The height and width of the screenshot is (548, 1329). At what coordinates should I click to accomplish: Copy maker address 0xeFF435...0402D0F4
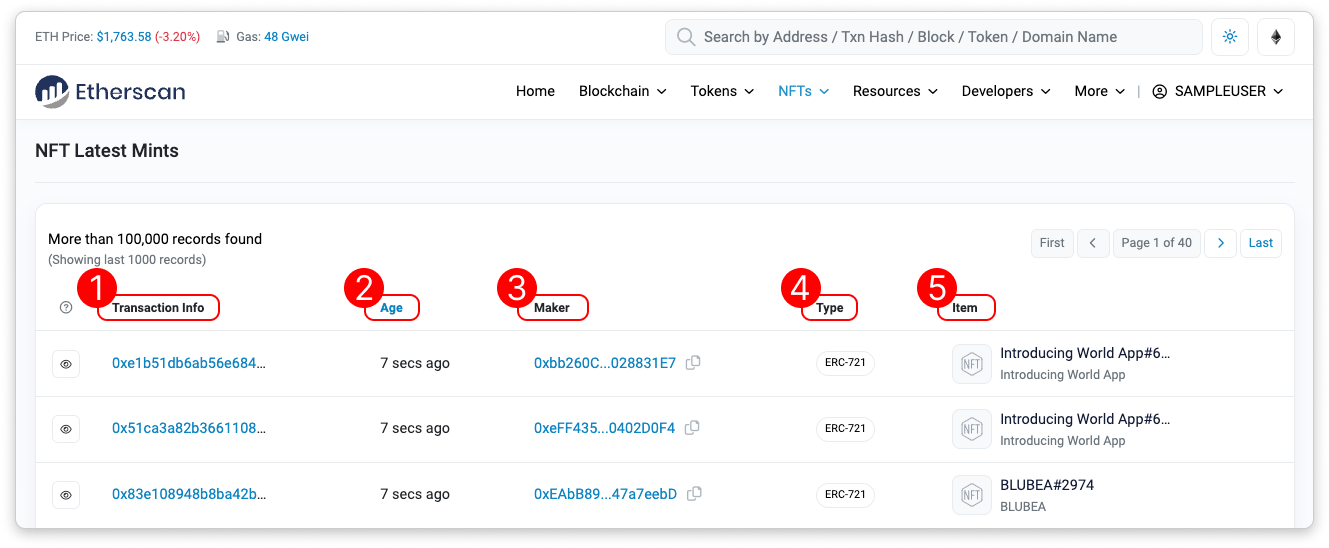(x=692, y=428)
